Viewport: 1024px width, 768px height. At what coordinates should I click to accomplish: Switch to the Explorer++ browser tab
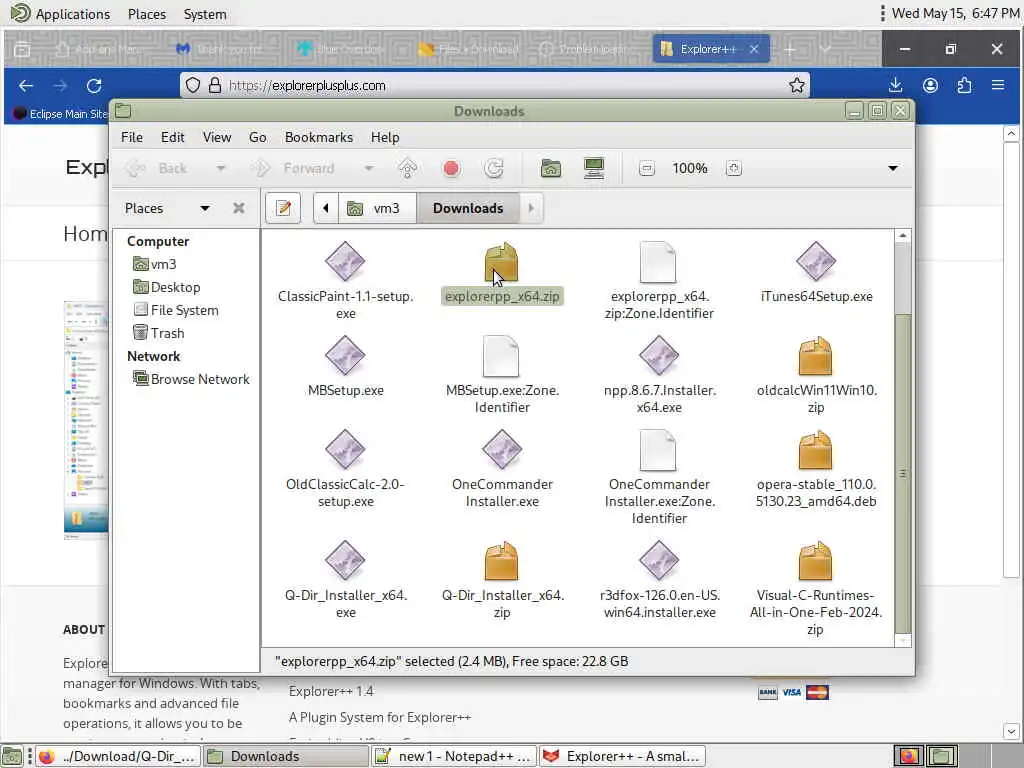click(709, 49)
